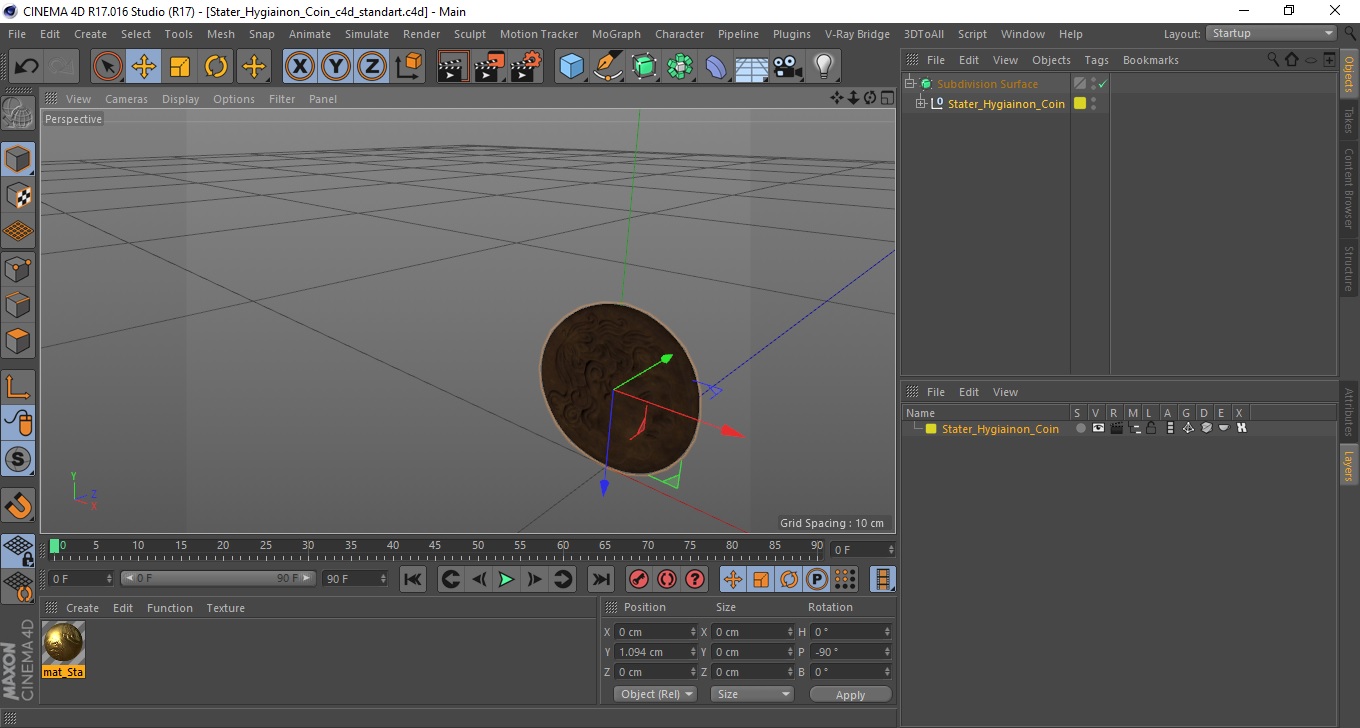1360x728 pixels.
Task: Open the Spline pen tool
Action: pyautogui.click(x=608, y=67)
